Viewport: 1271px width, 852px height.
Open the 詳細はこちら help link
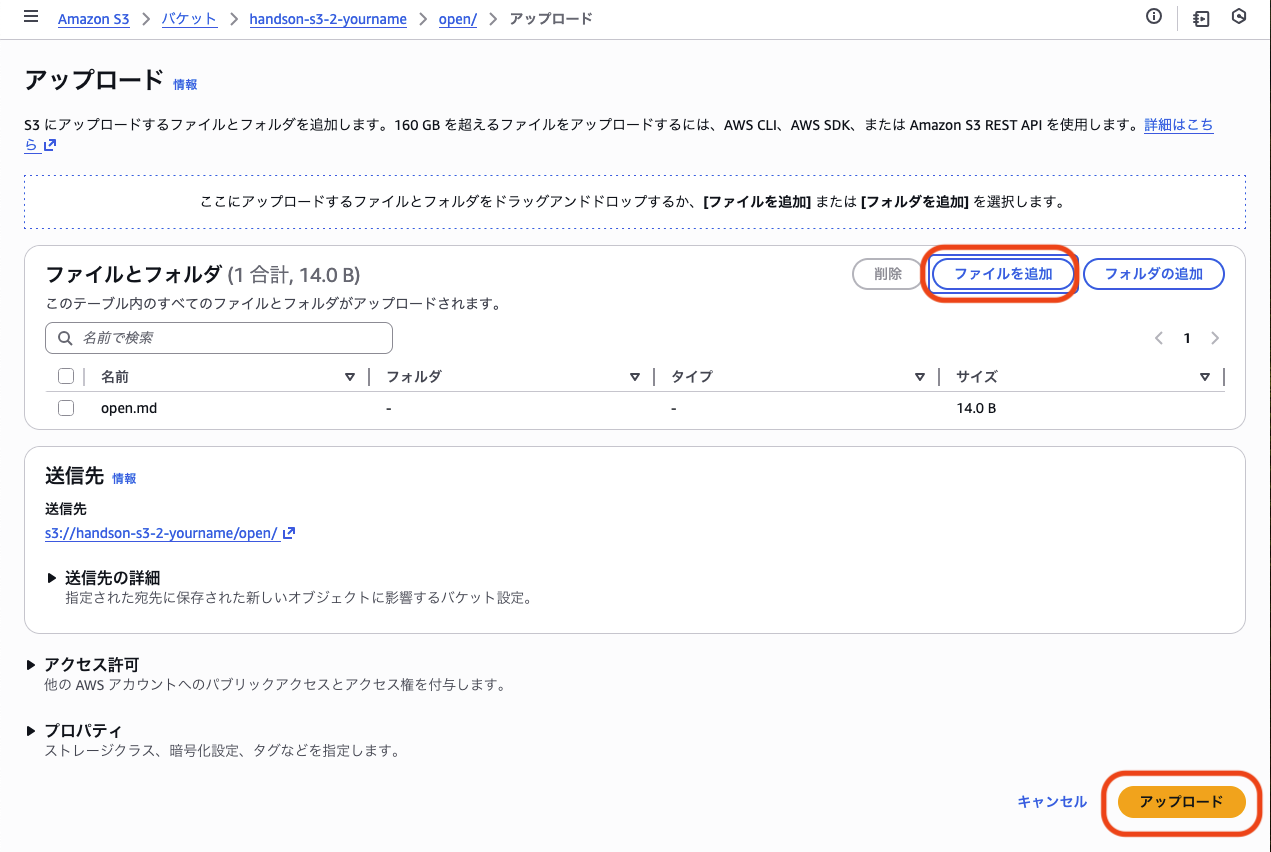point(1180,124)
